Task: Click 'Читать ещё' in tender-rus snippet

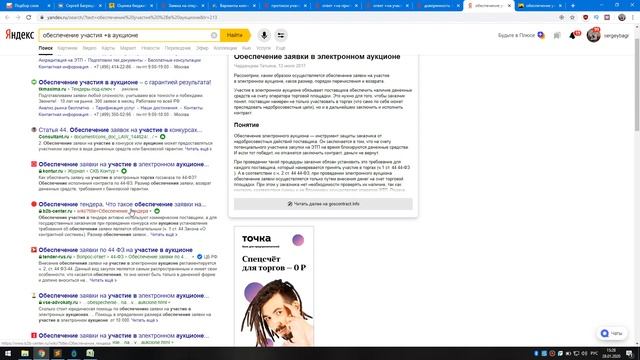Action: point(103,280)
